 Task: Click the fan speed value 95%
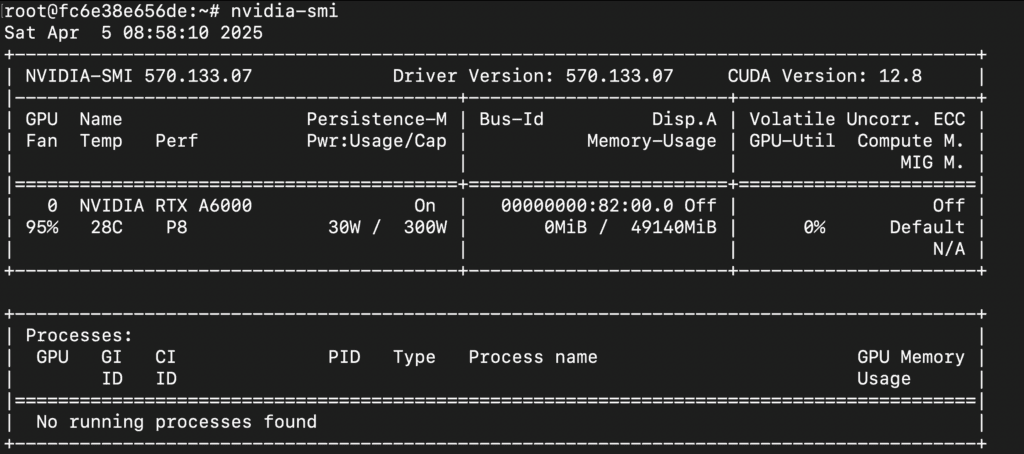coord(42,227)
